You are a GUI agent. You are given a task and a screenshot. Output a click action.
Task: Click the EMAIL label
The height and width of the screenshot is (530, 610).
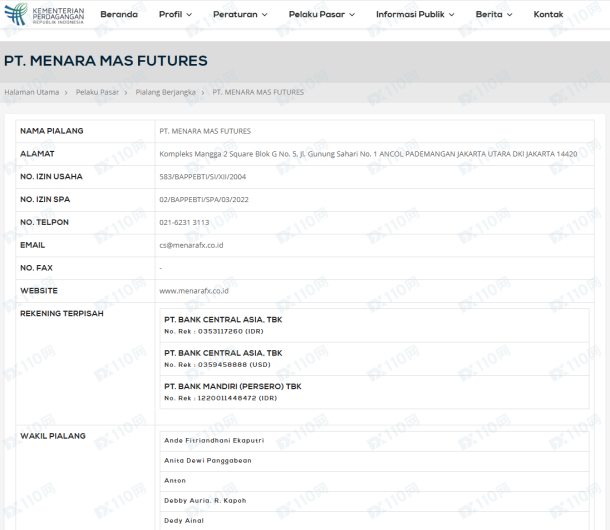[33, 245]
